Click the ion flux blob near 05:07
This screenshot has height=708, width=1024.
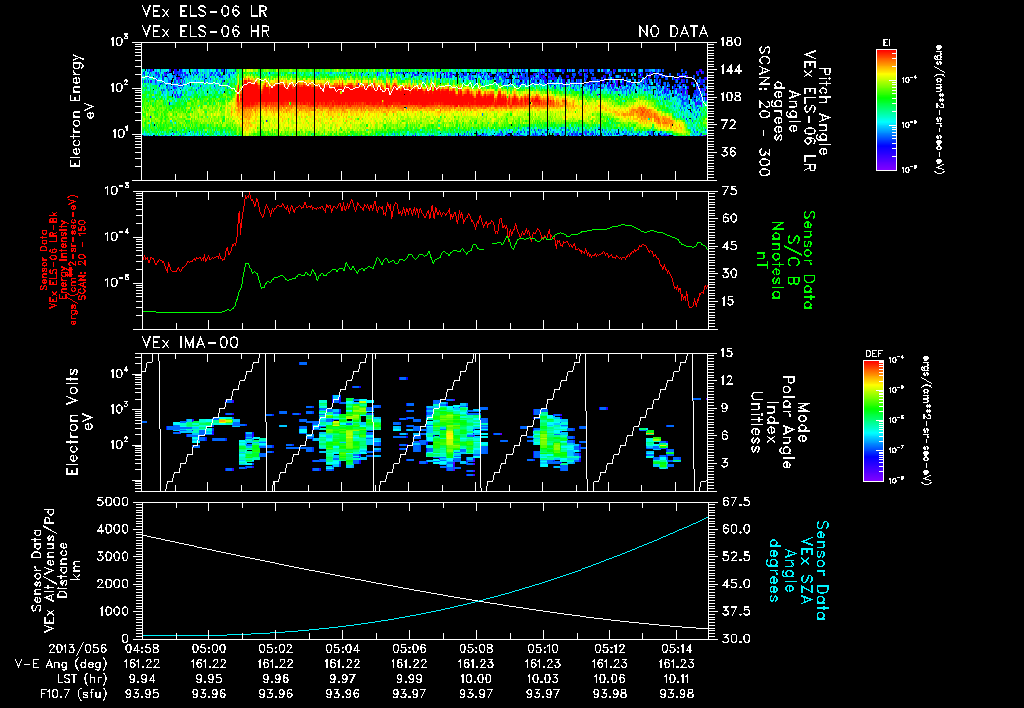(x=451, y=432)
